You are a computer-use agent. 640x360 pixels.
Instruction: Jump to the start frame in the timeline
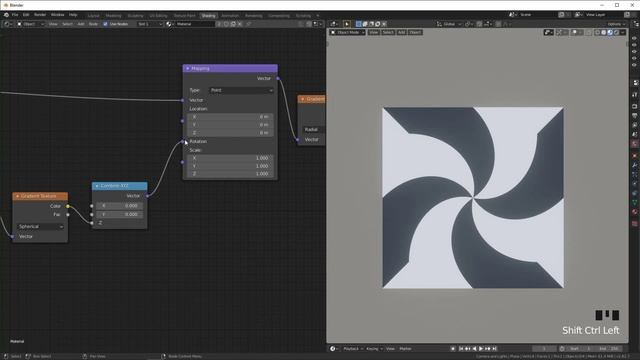461,349
